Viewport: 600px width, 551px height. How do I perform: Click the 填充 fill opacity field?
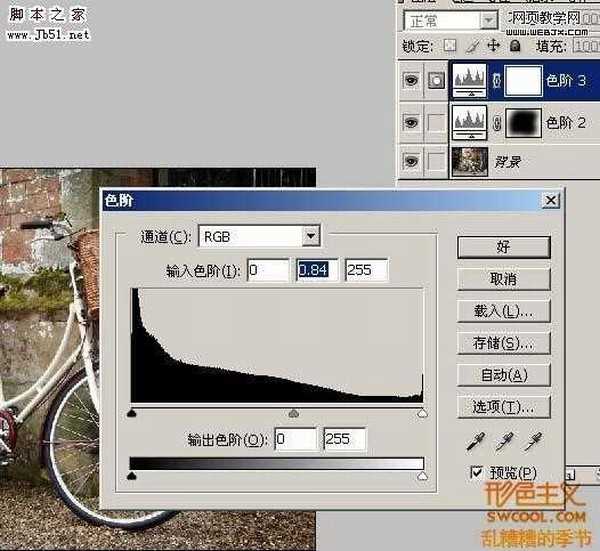pyautogui.click(x=586, y=47)
